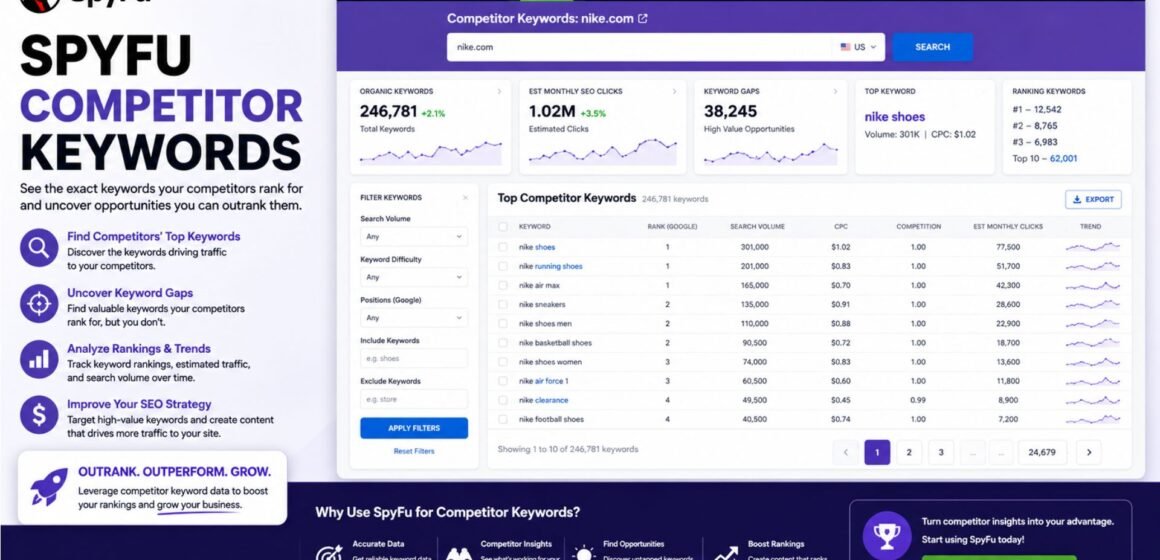
Task: Click the target Uncover Keyword Gaps icon
Action: pos(38,303)
